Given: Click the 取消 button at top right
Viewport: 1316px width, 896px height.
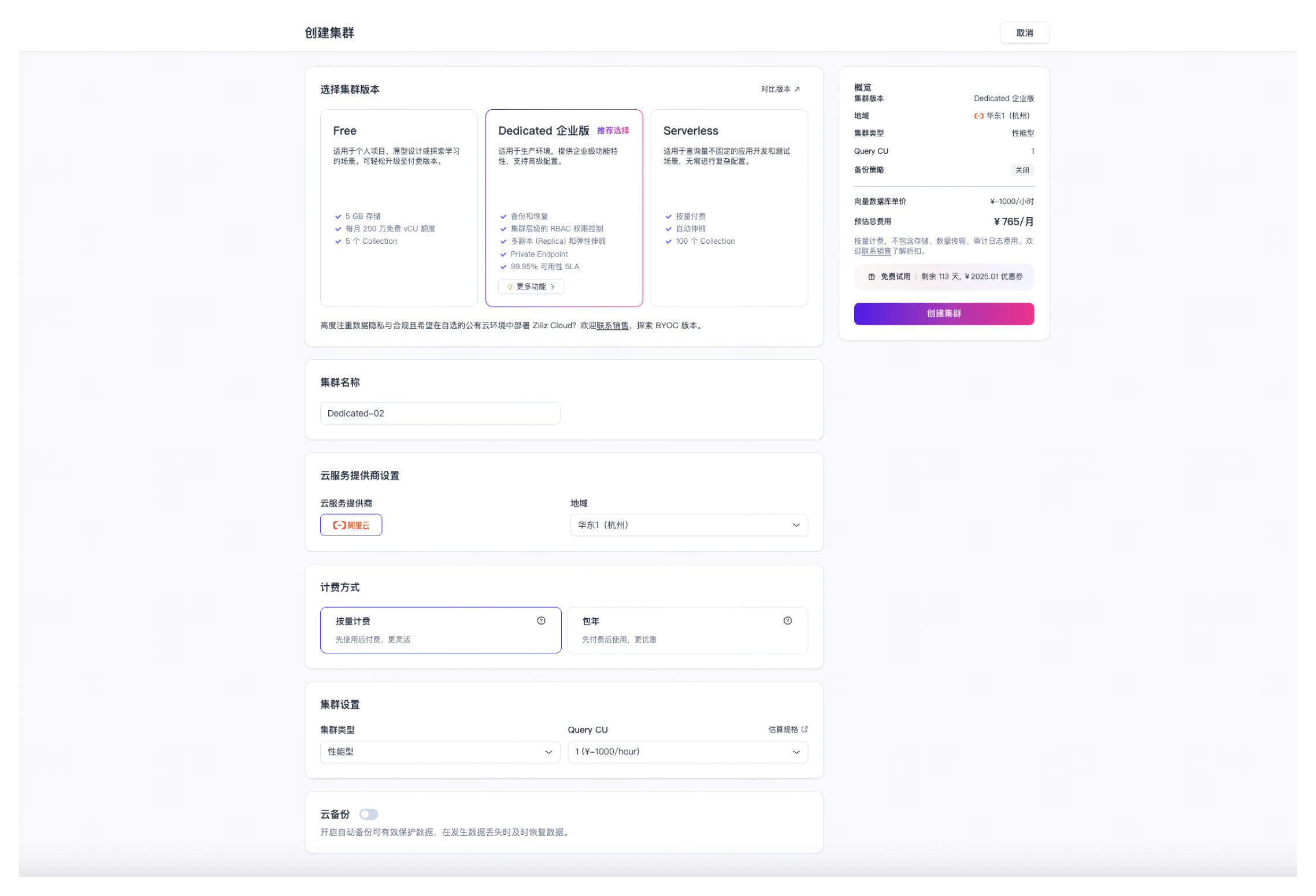Looking at the screenshot, I should coord(1024,33).
